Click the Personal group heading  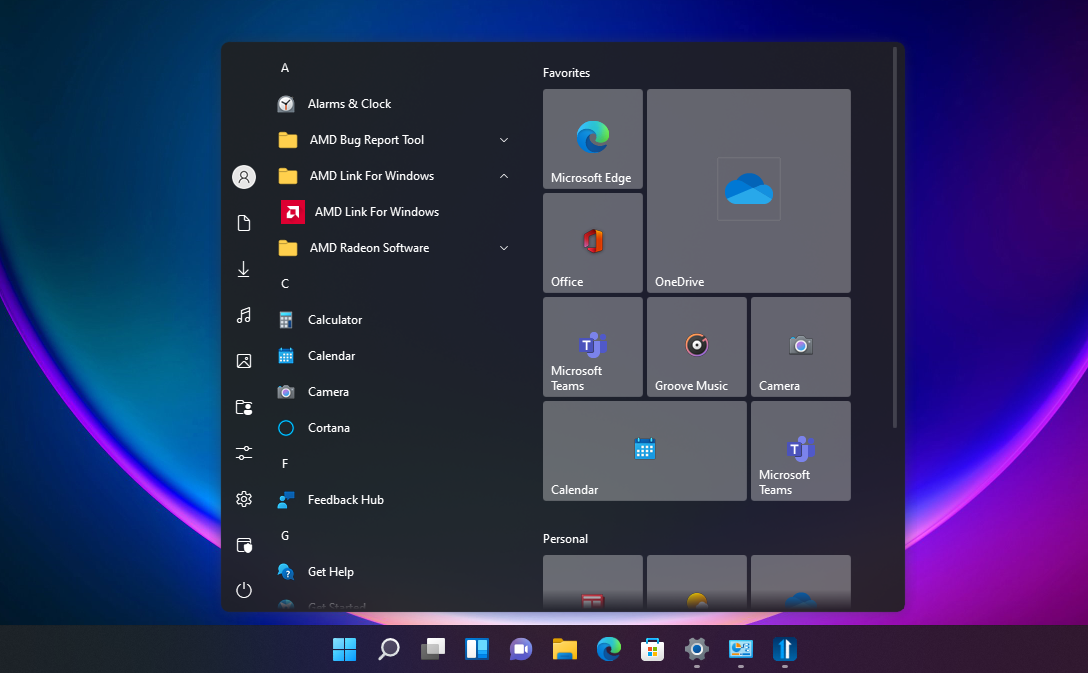coord(565,539)
